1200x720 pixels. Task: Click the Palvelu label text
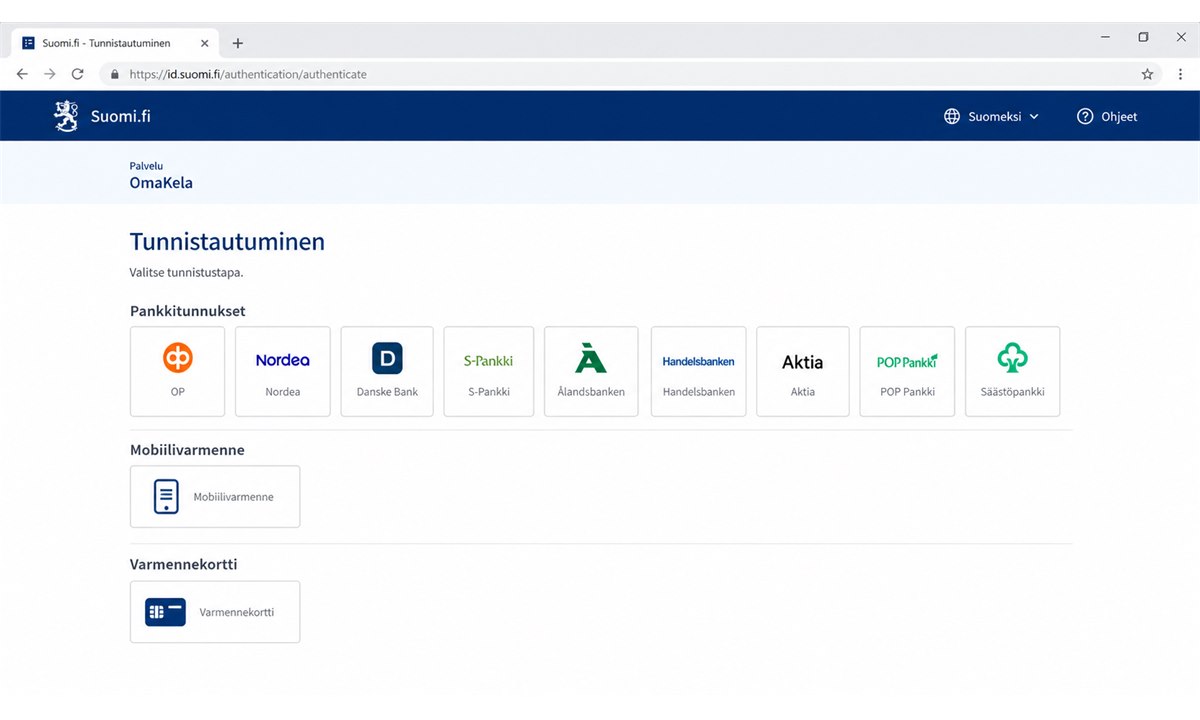point(146,166)
